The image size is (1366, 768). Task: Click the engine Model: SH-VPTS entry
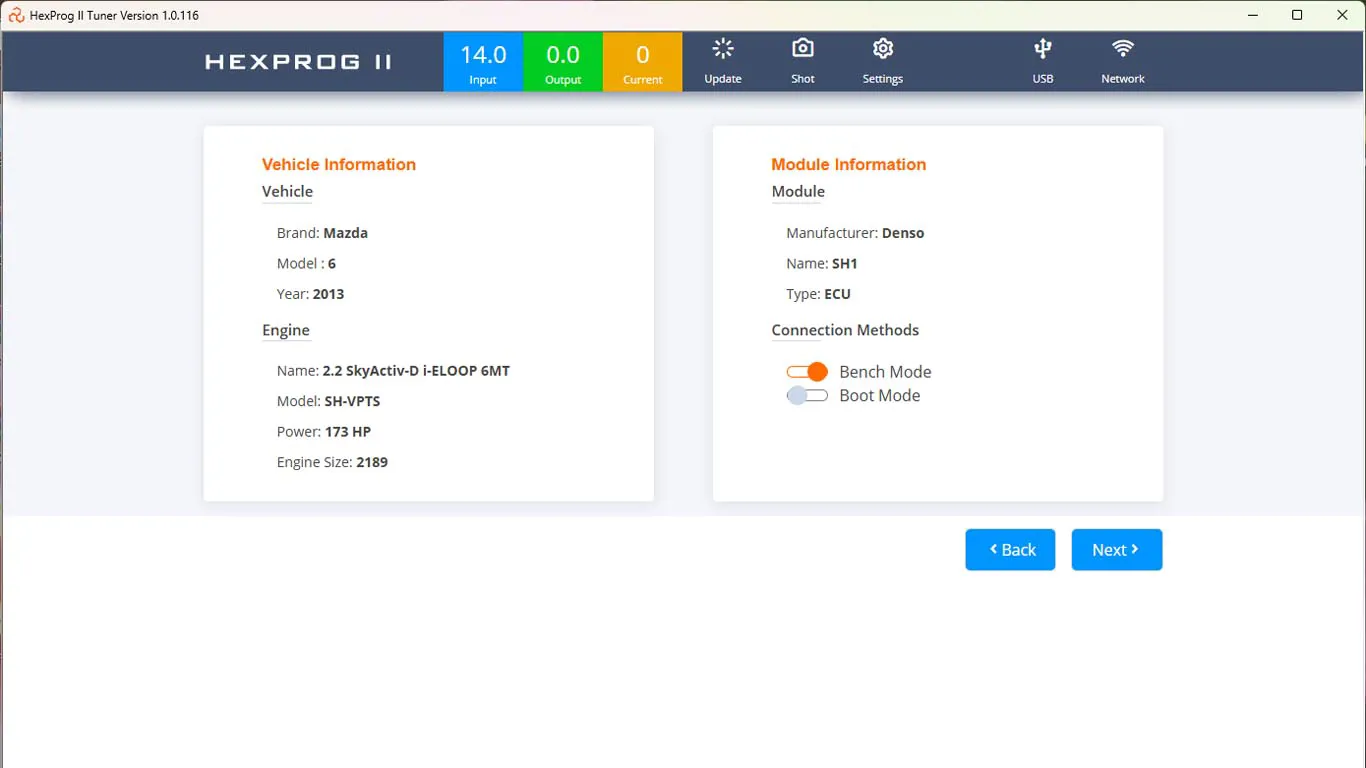pyautogui.click(x=328, y=401)
